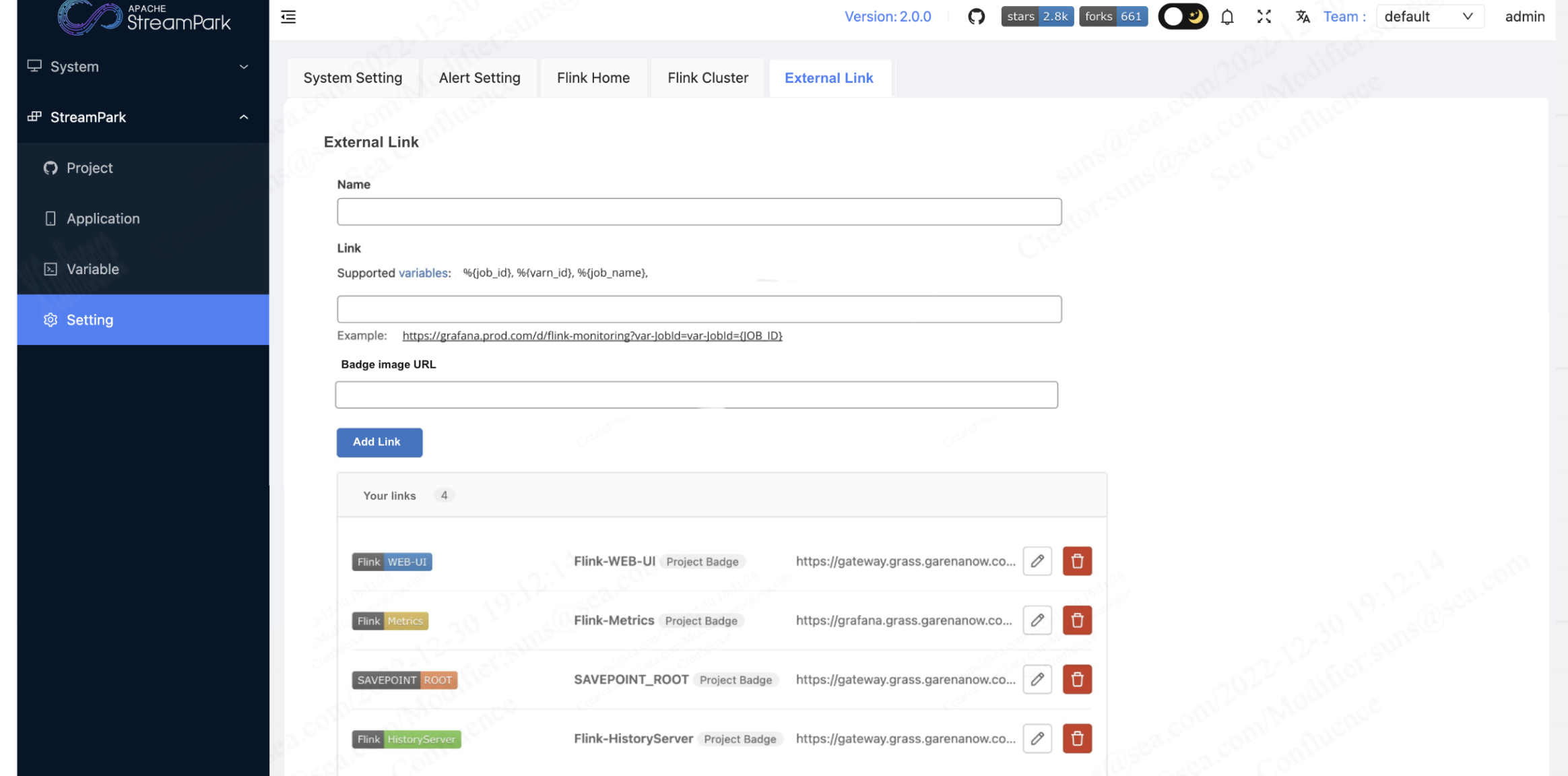Viewport: 1568px width, 776px height.
Task: Open the admin user menu
Action: [1525, 17]
